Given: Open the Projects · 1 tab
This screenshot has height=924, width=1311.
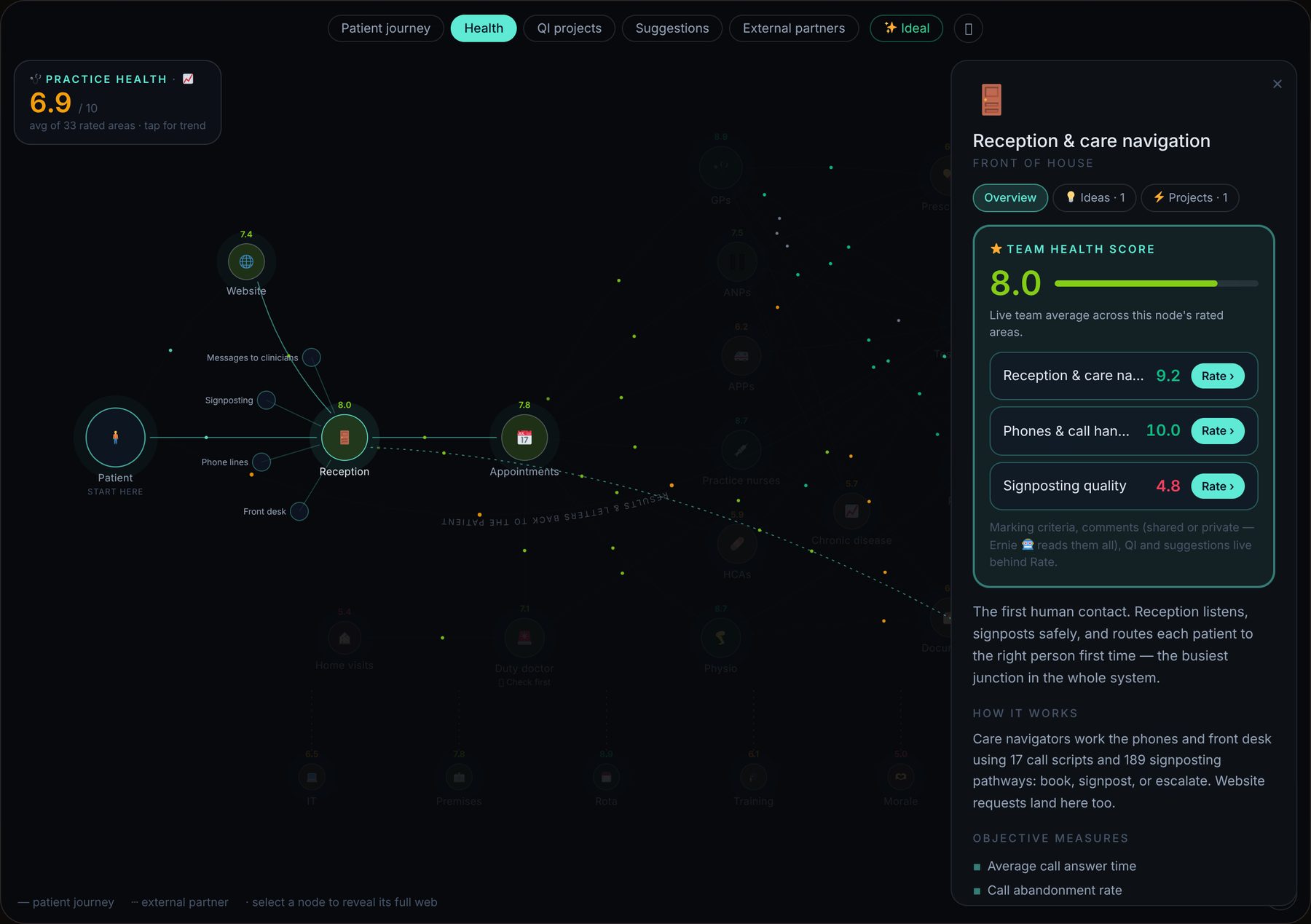Looking at the screenshot, I should tap(1189, 197).
